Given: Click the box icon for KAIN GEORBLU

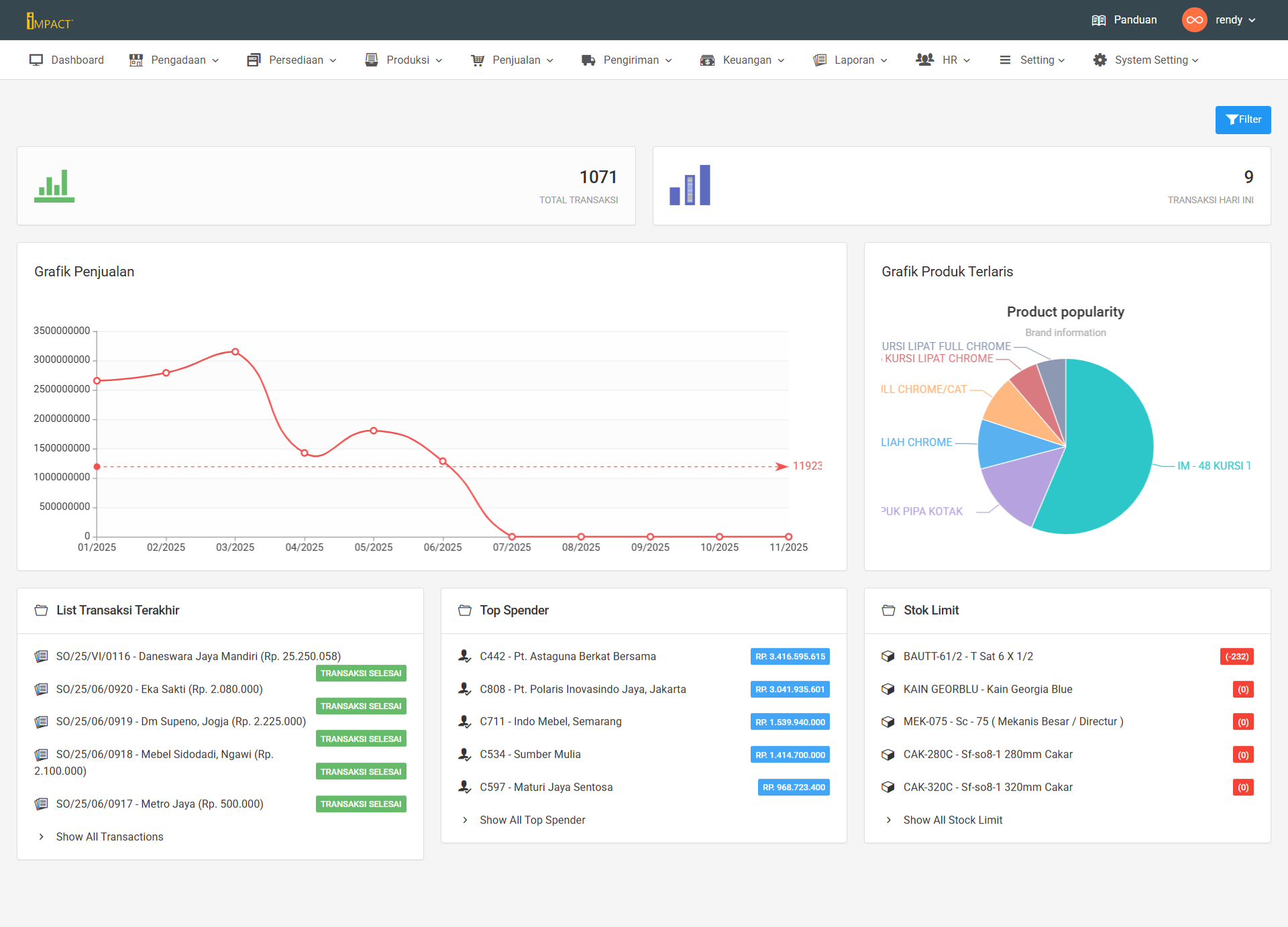Looking at the screenshot, I should coord(888,690).
